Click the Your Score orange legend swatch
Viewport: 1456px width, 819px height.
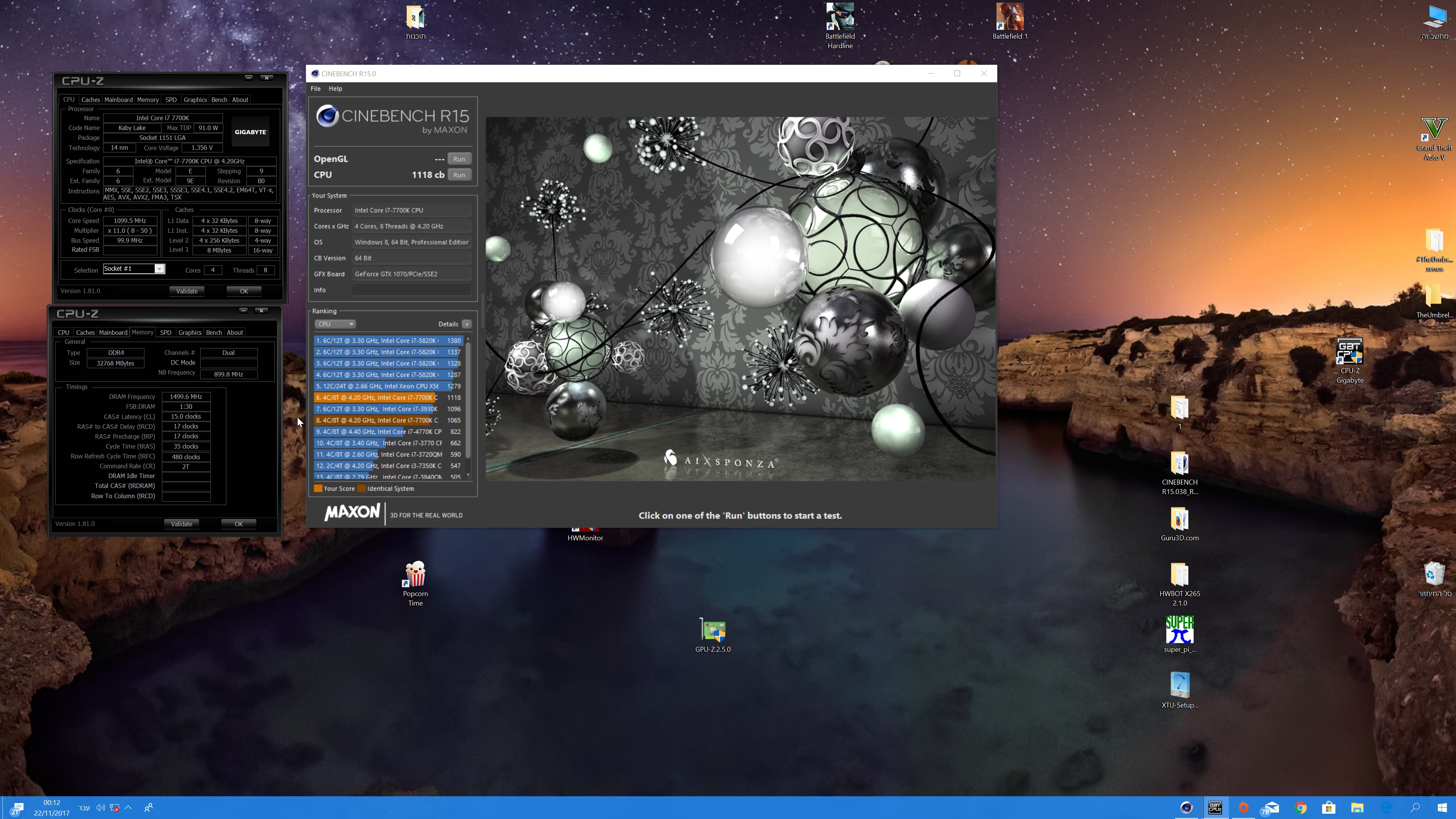pyautogui.click(x=318, y=489)
